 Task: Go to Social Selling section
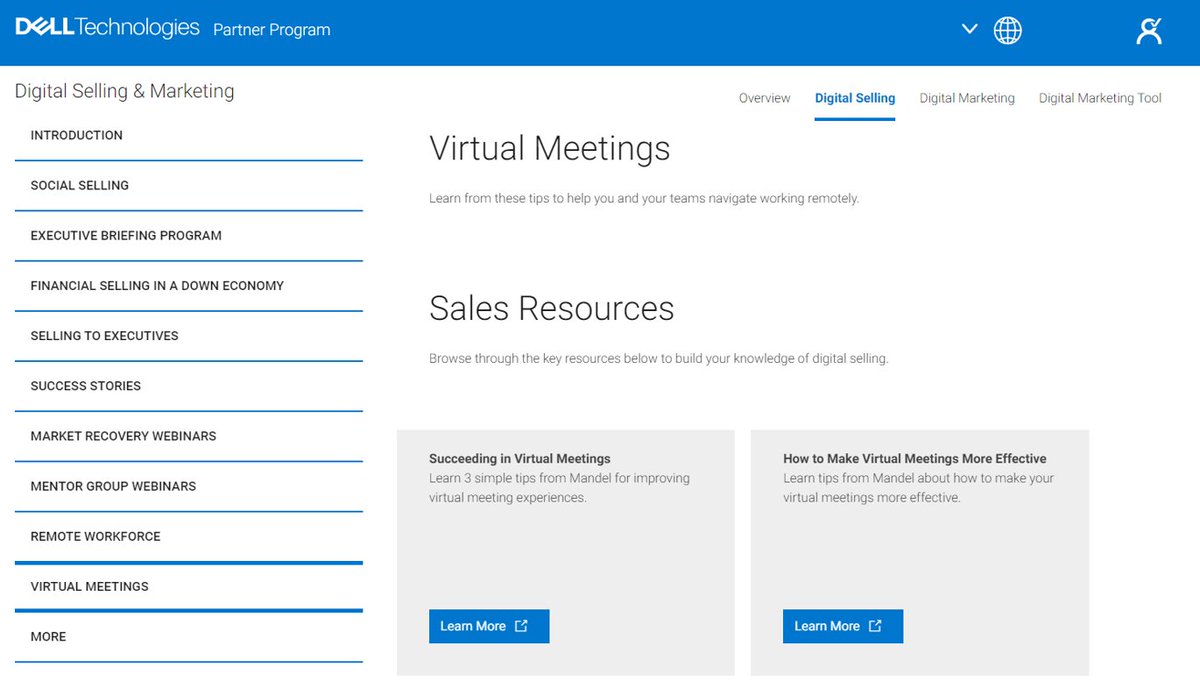pos(189,185)
